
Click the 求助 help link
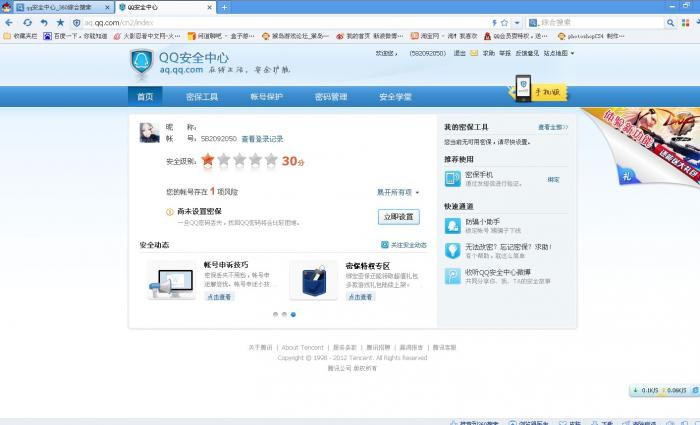[x=488, y=53]
